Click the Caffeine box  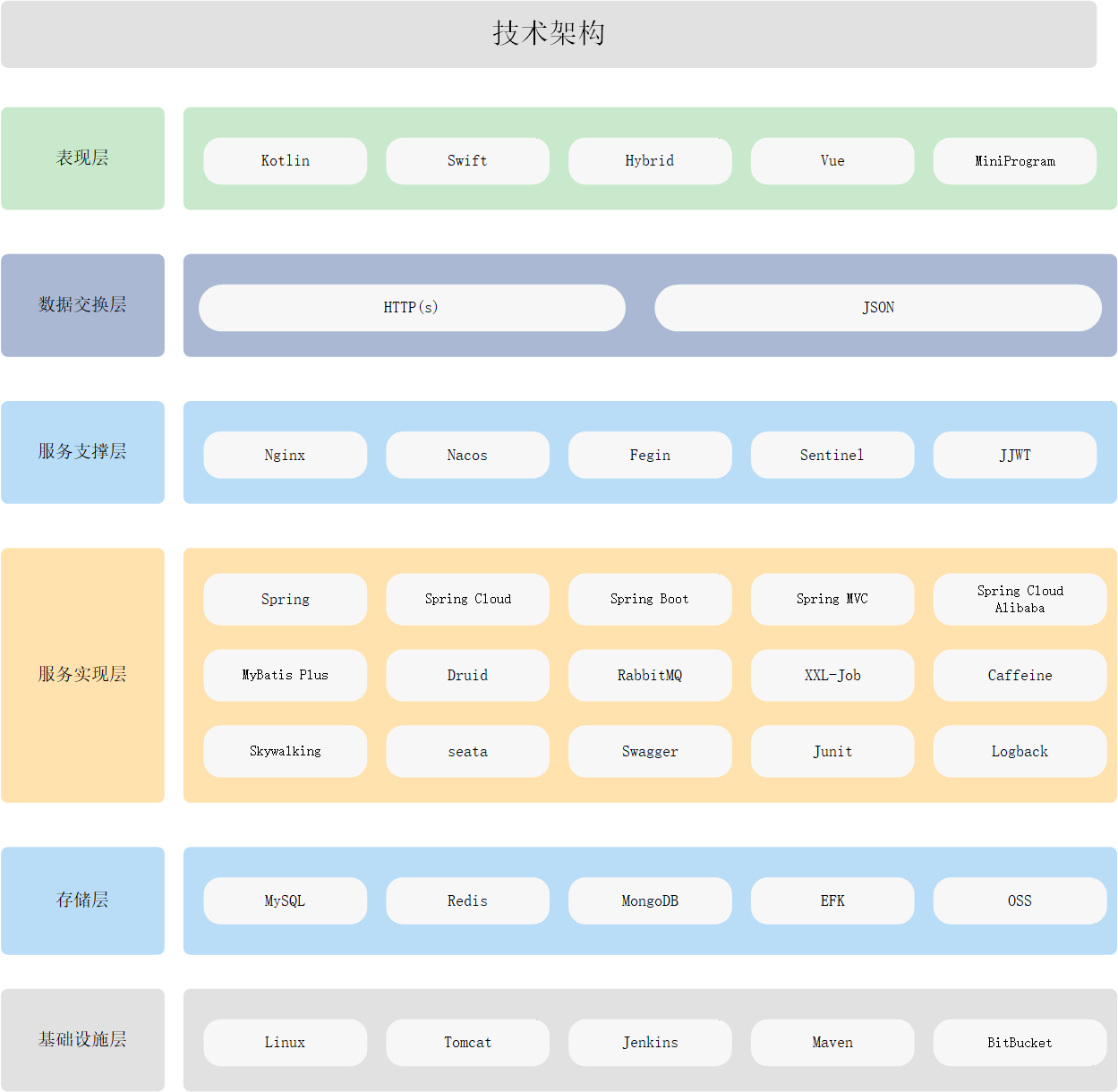1020,676
